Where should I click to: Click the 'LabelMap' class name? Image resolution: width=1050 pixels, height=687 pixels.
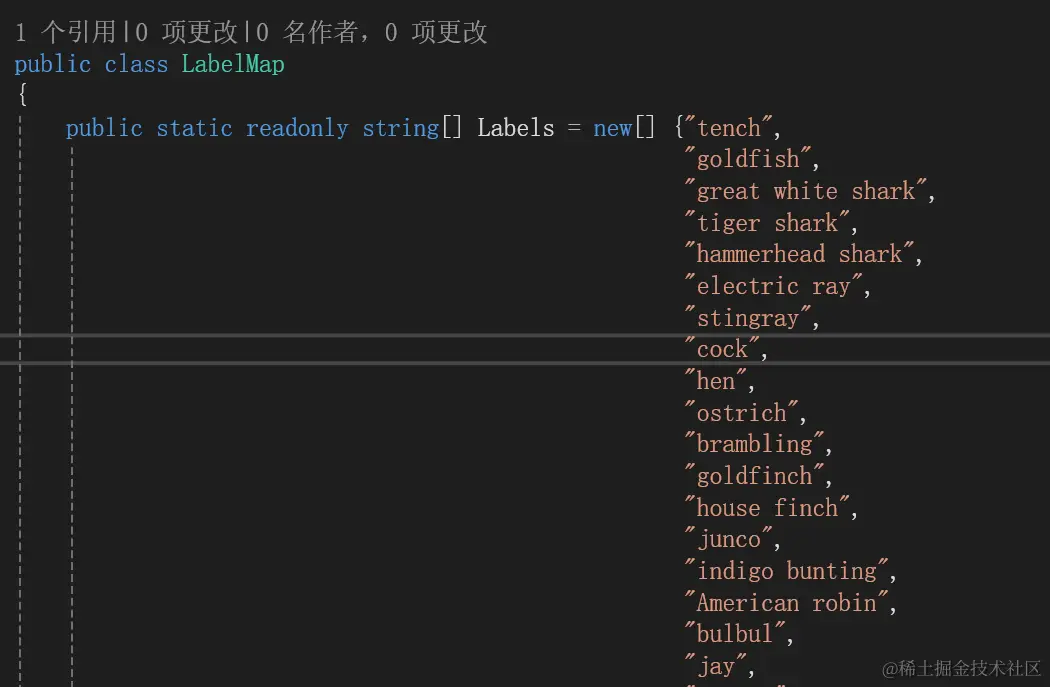click(233, 64)
